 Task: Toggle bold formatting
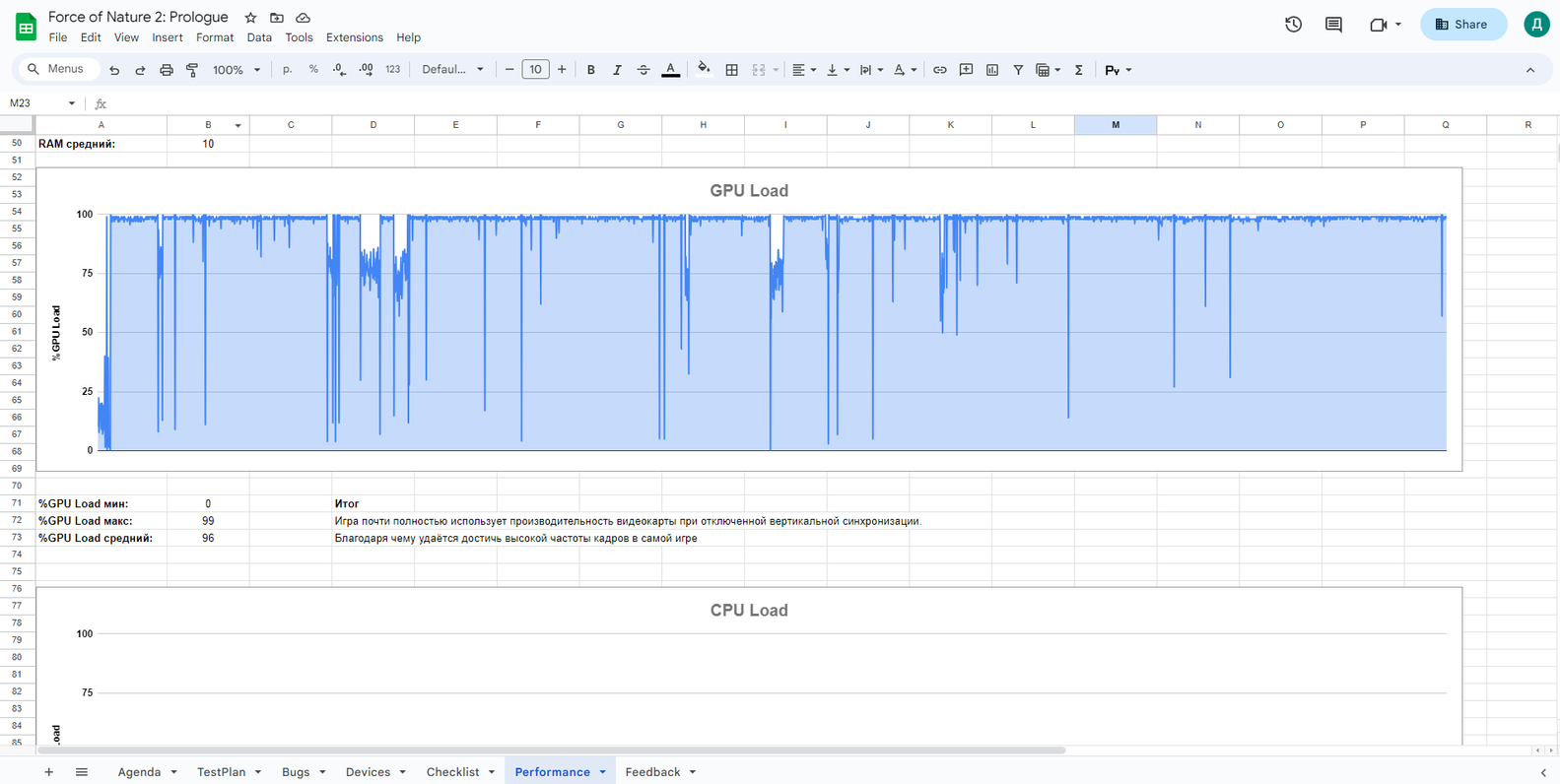[590, 70]
